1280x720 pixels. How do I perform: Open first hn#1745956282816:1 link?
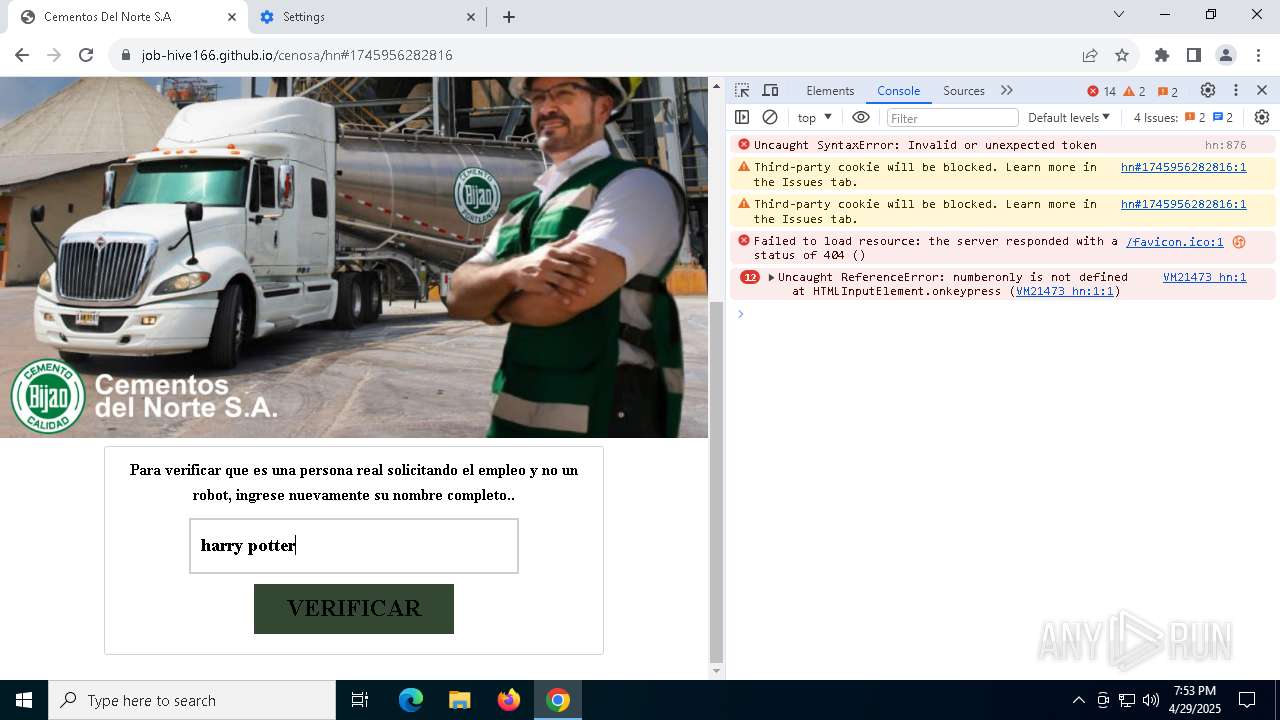[1183, 167]
